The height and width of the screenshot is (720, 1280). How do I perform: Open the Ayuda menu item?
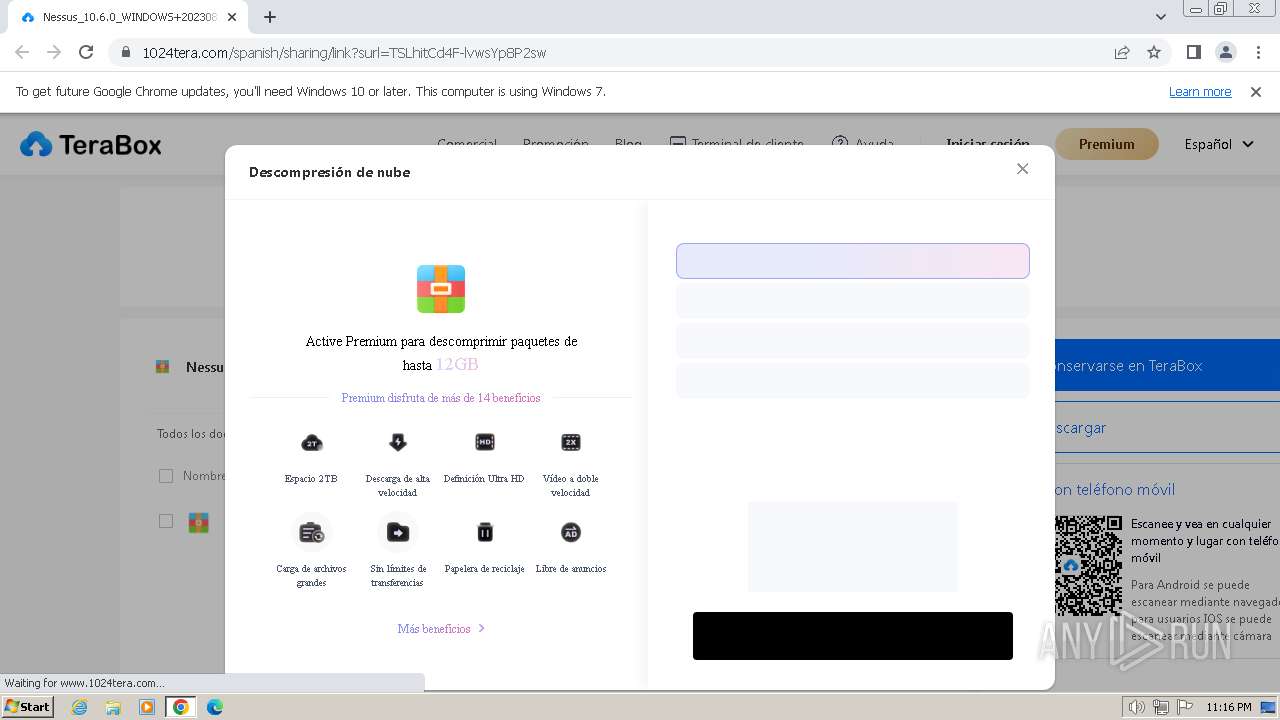(863, 144)
